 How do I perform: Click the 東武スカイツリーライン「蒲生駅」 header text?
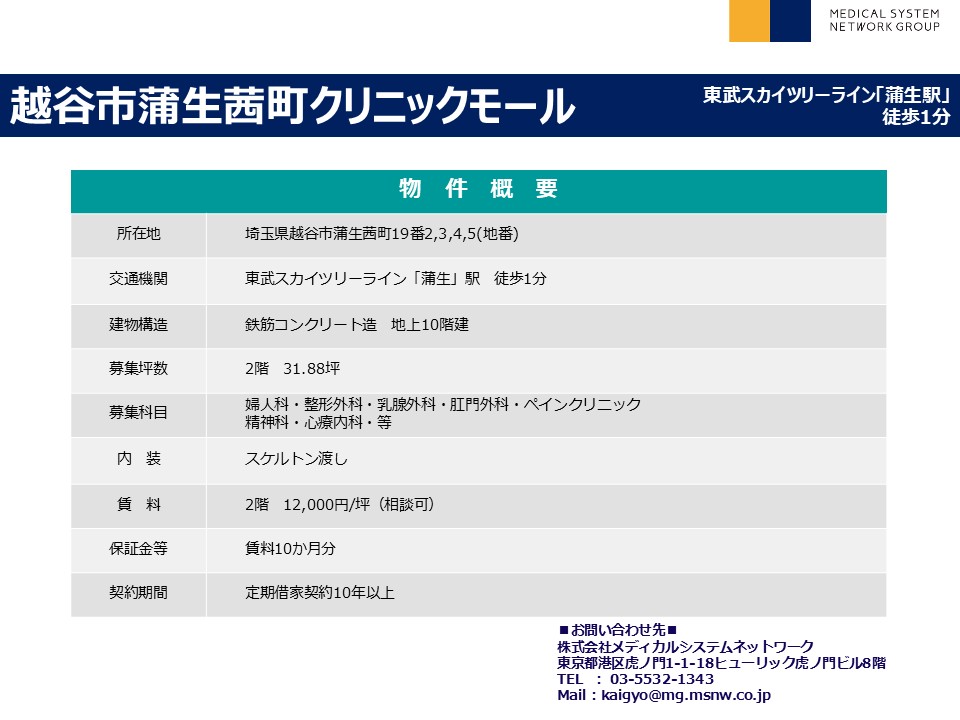pos(827,95)
